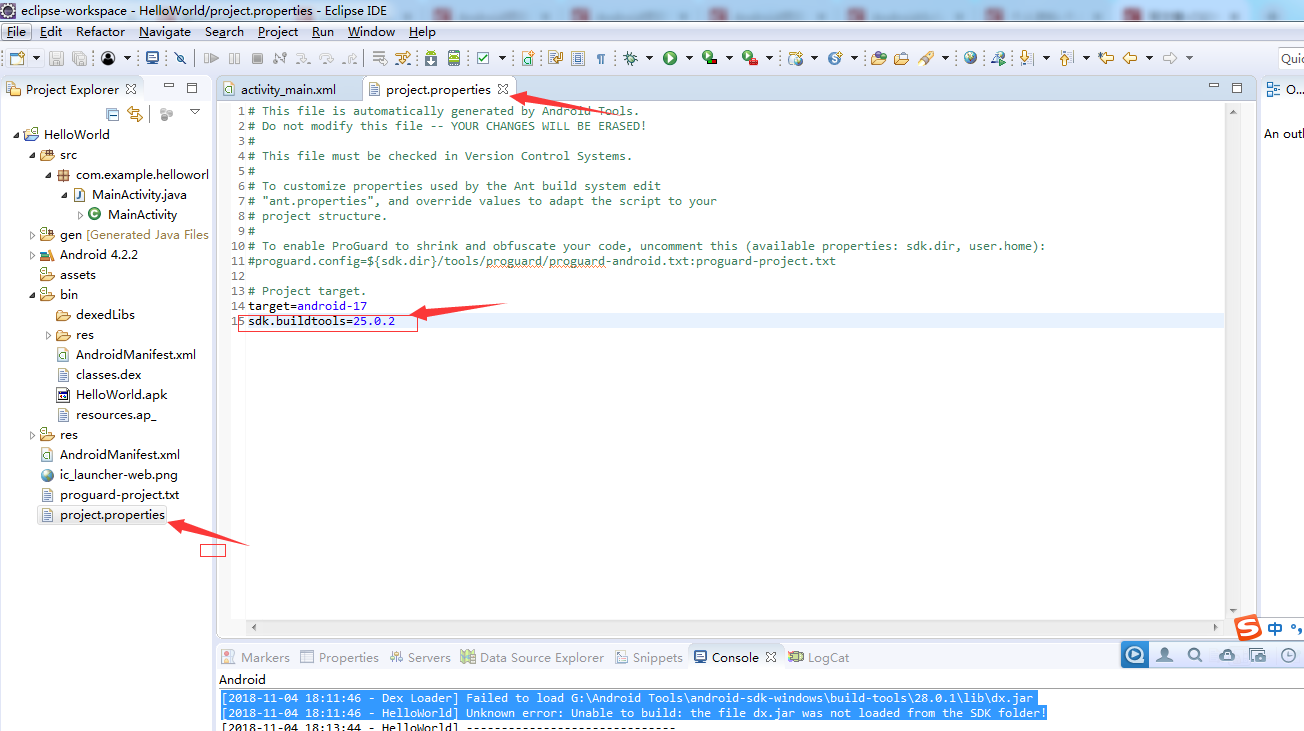
Task: Click the Save All icon
Action: [x=79, y=57]
